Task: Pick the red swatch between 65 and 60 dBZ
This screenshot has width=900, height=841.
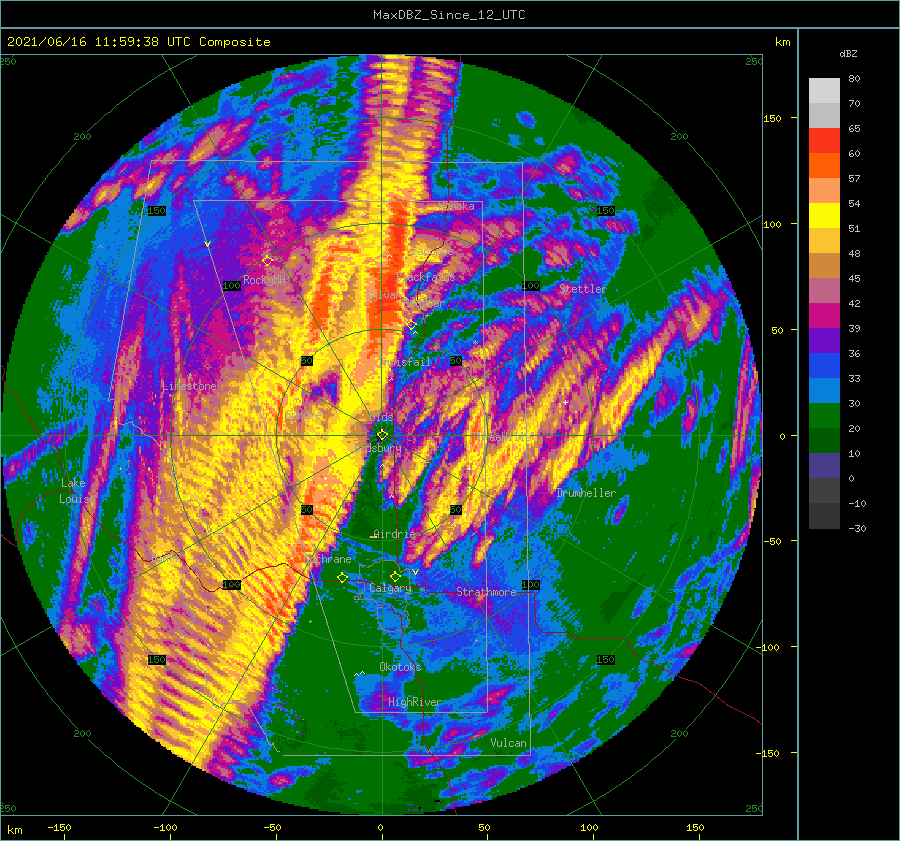Action: click(x=824, y=141)
